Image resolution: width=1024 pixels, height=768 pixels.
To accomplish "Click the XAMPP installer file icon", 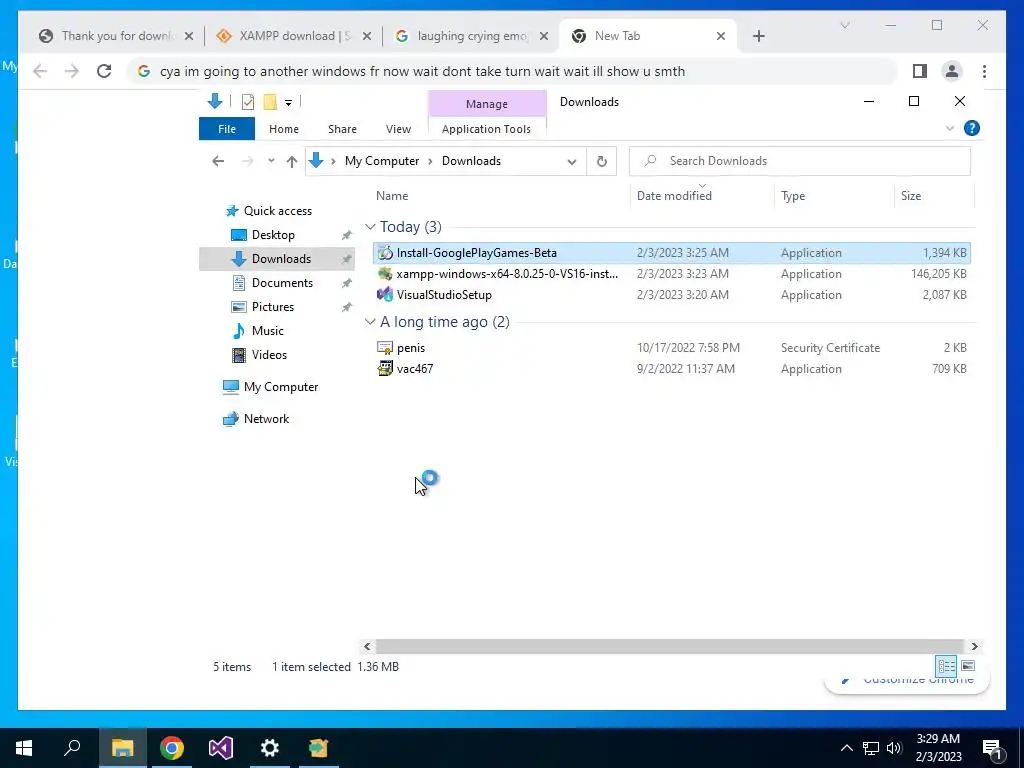I will coord(385,274).
